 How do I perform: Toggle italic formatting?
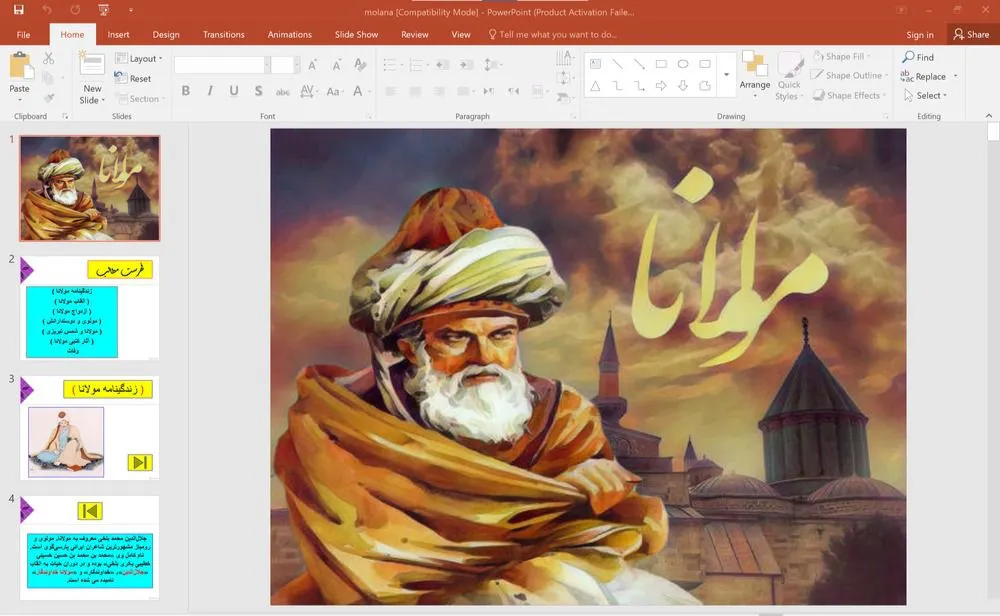[209, 90]
